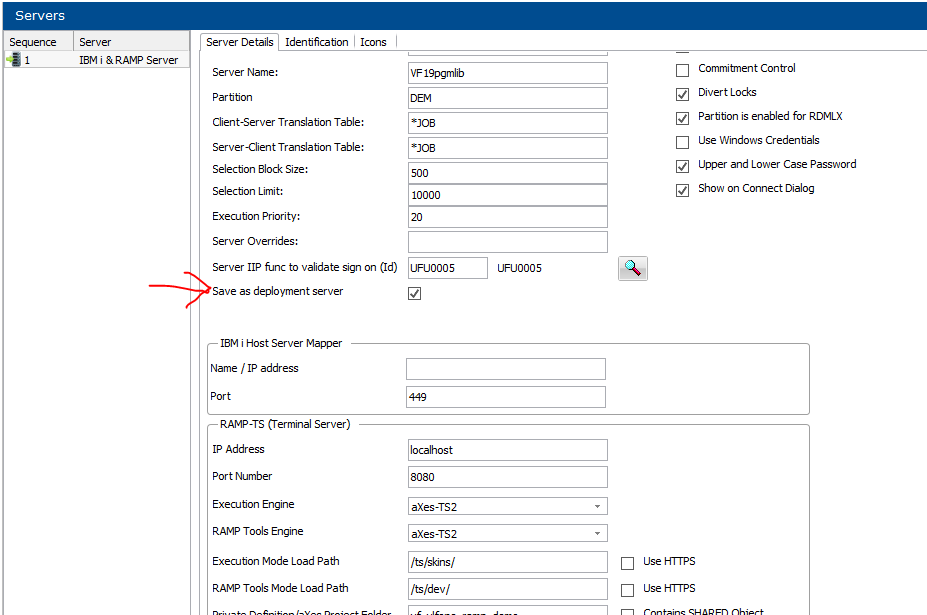
Task: Toggle the Save as deployment server checkbox
Action: (x=414, y=293)
